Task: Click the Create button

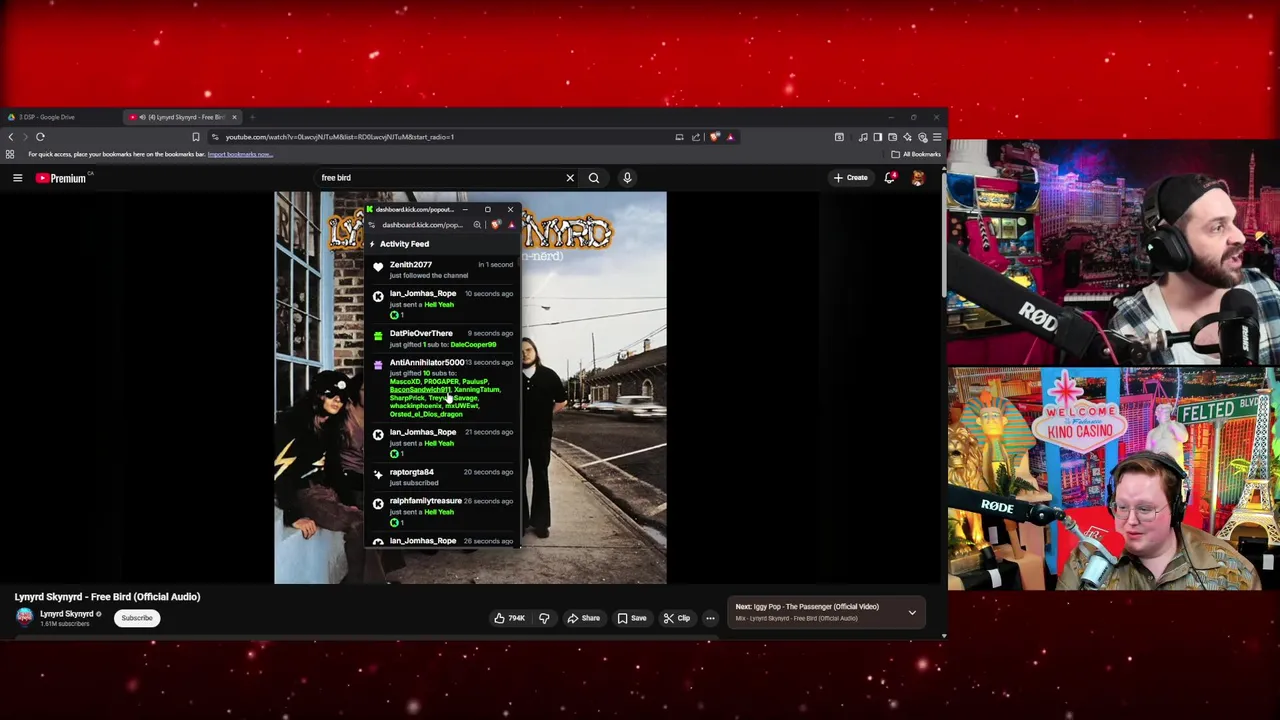Action: click(x=851, y=178)
